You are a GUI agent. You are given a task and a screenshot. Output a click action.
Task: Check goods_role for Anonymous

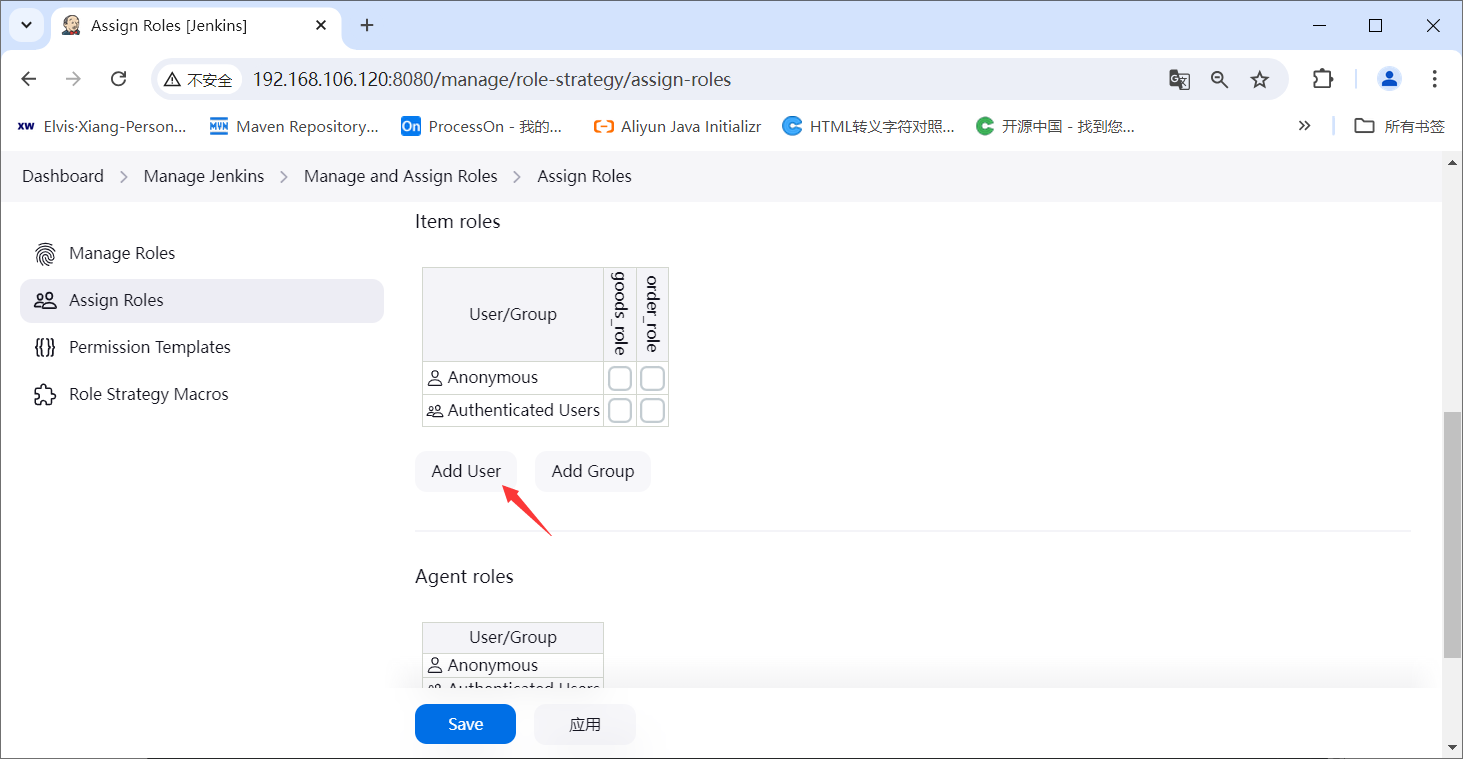pos(620,378)
